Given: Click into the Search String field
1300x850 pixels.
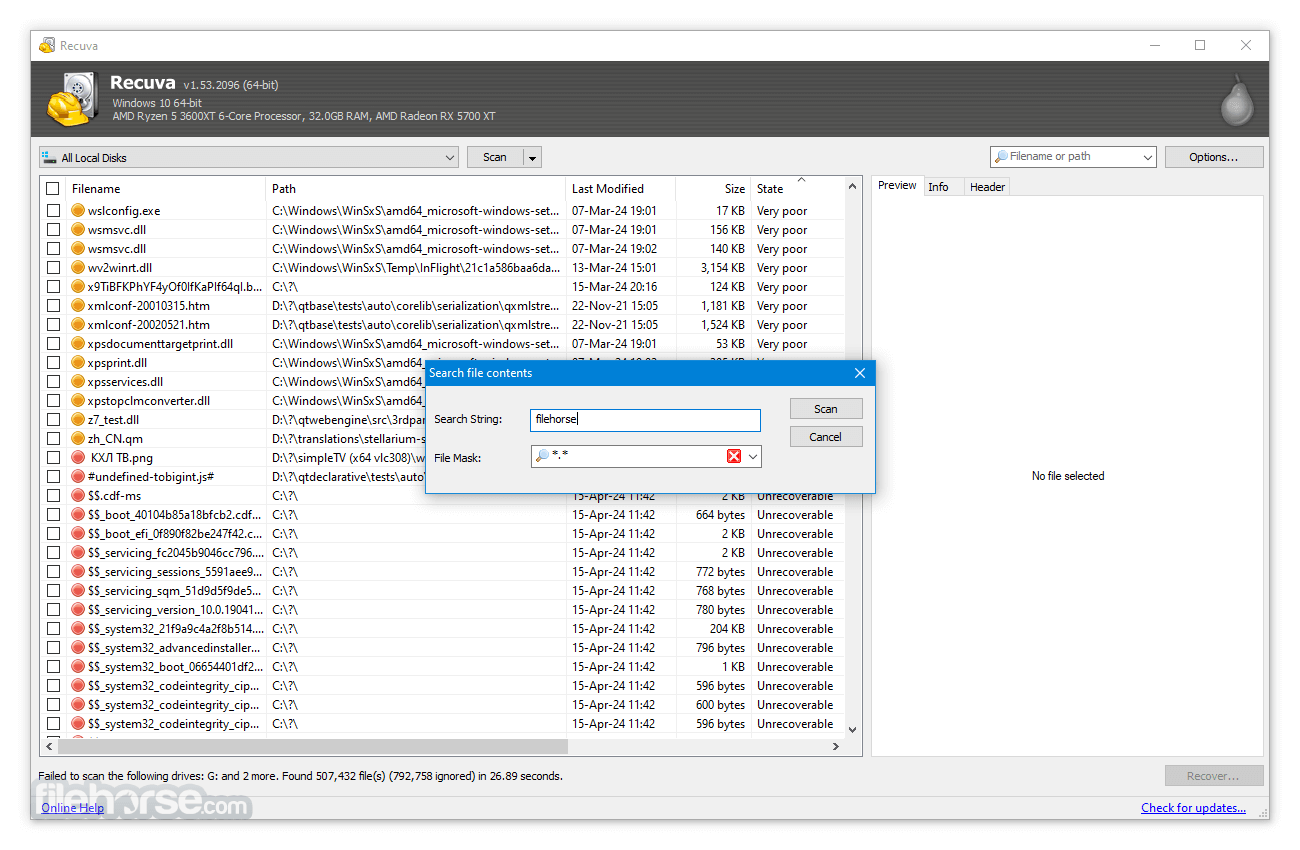Looking at the screenshot, I should click(646, 420).
